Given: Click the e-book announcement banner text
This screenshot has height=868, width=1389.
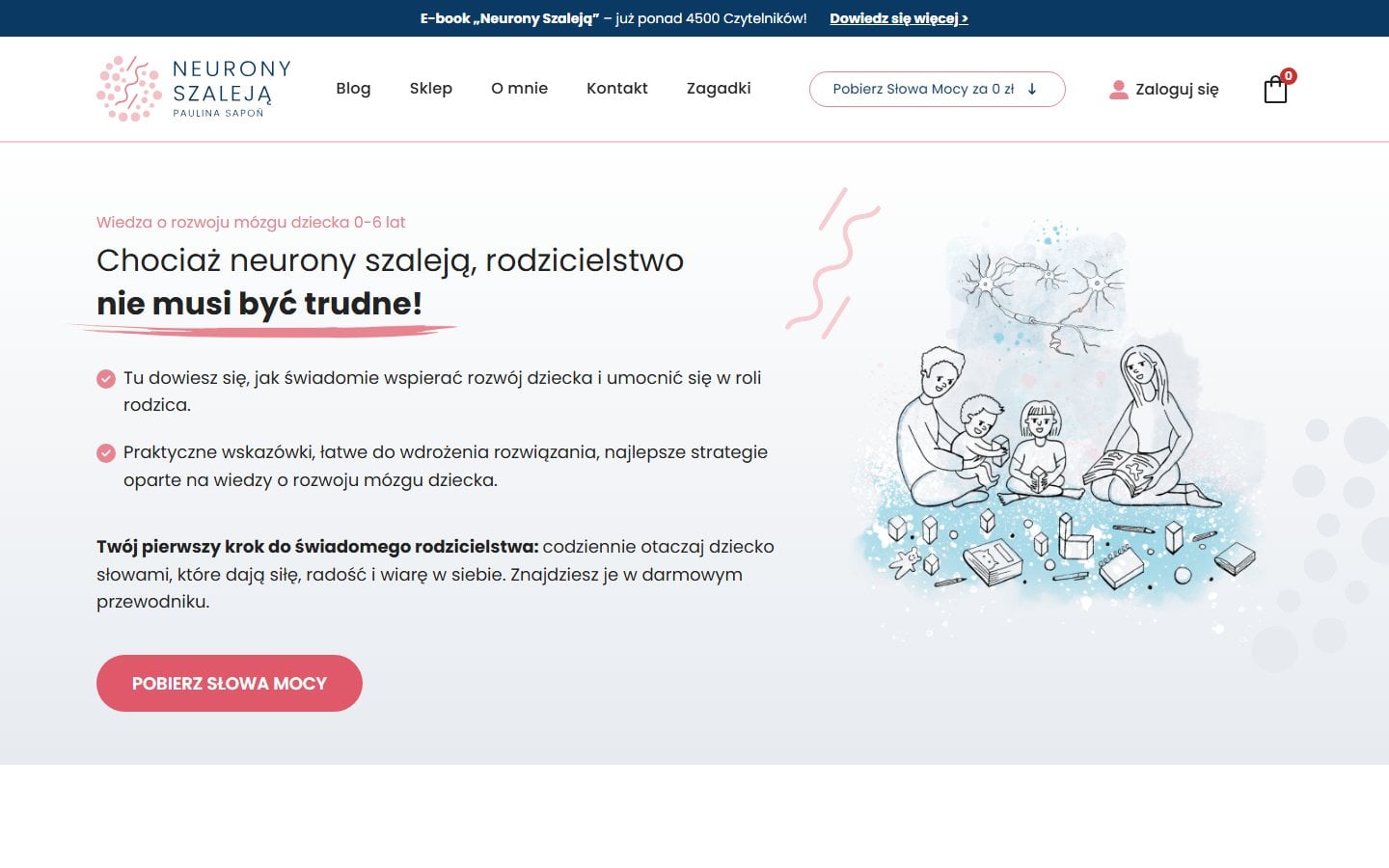Looking at the screenshot, I should tap(613, 18).
